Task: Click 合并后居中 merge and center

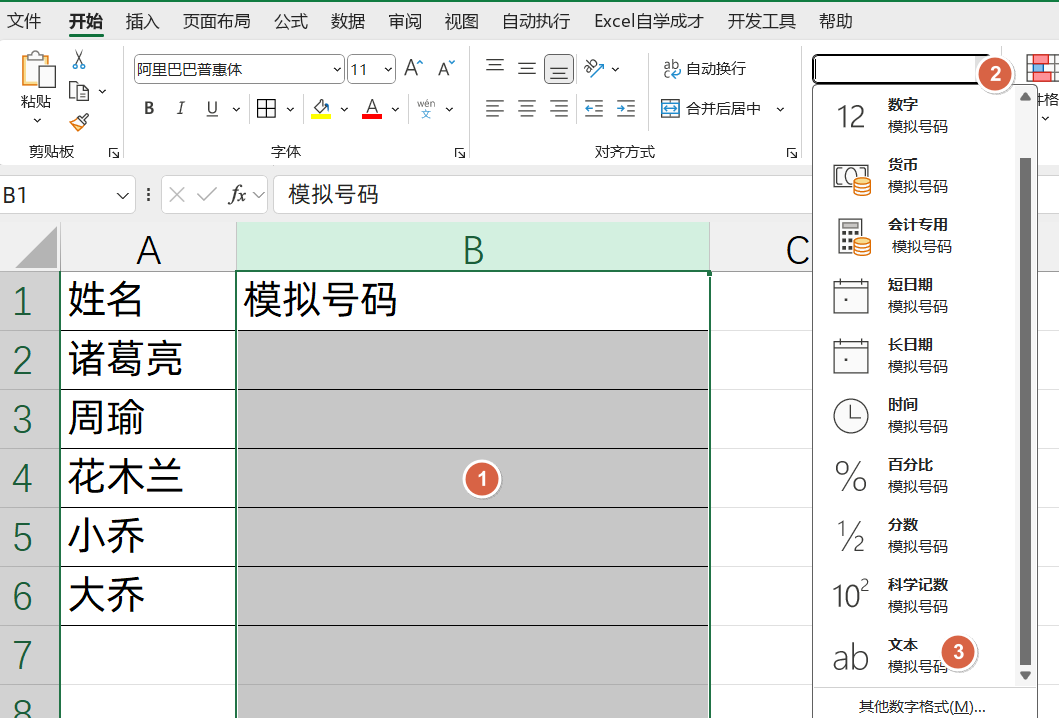Action: tap(711, 108)
